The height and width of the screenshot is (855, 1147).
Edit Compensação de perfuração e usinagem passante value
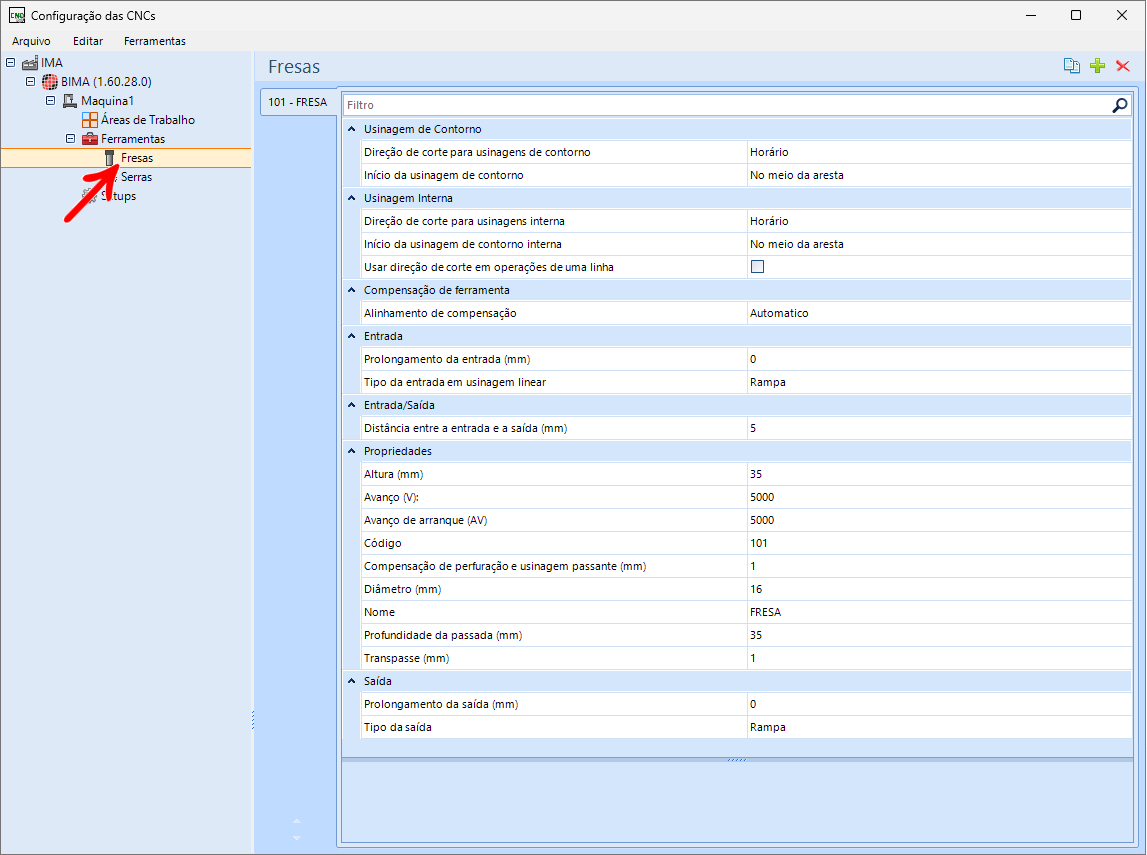point(939,566)
